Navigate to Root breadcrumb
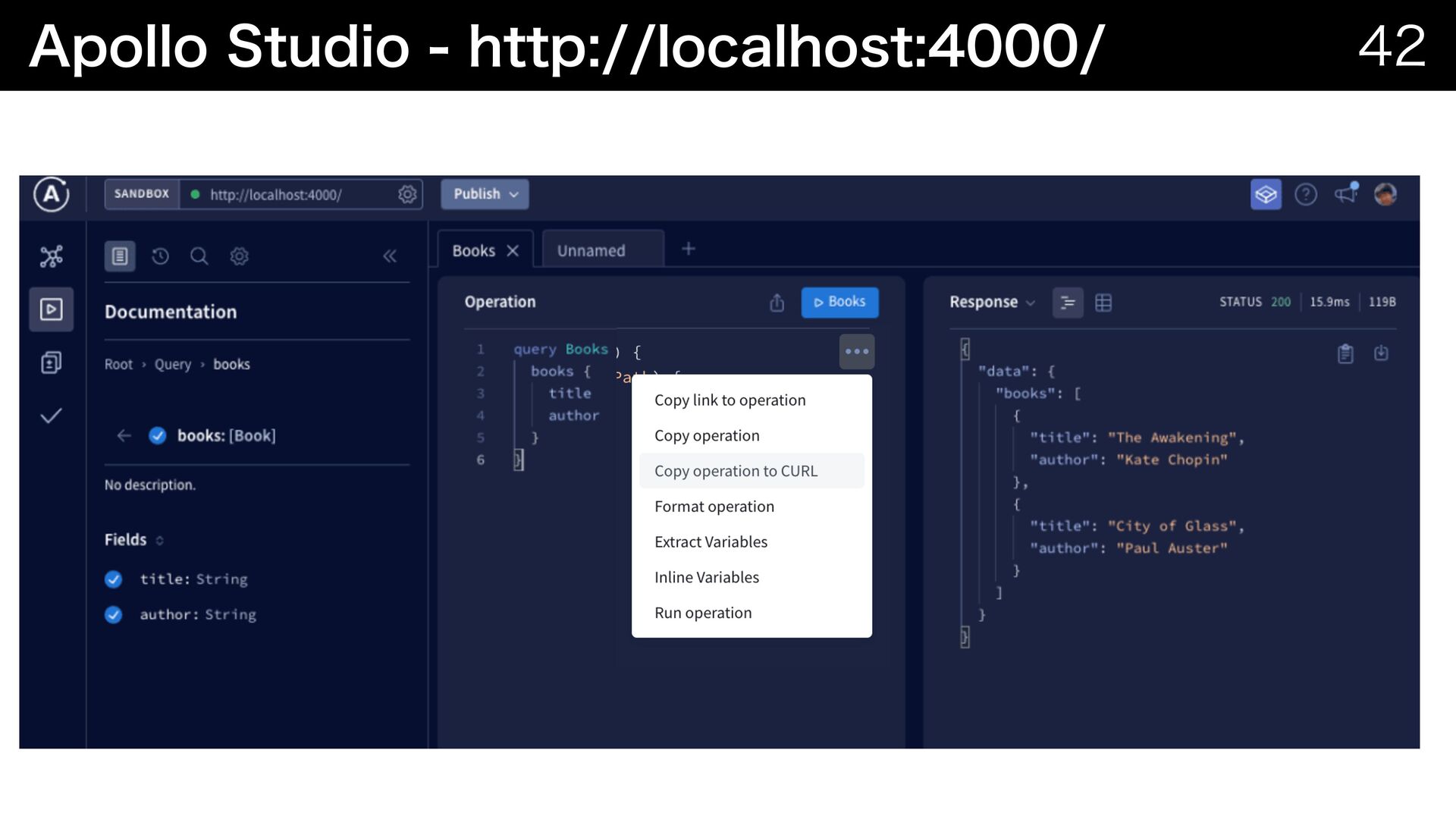 tap(118, 365)
